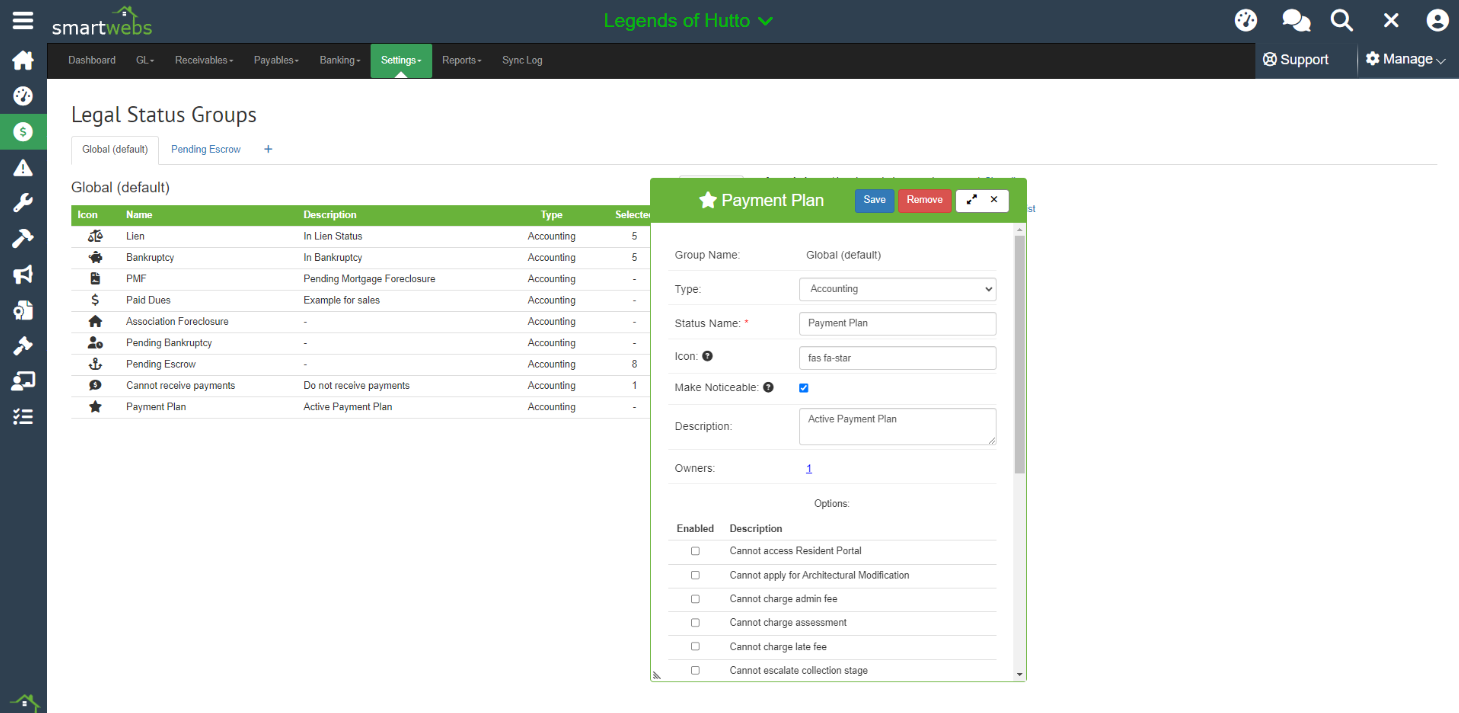Select the dollar accounting sidebar icon
The image size is (1459, 713).
pos(23,132)
